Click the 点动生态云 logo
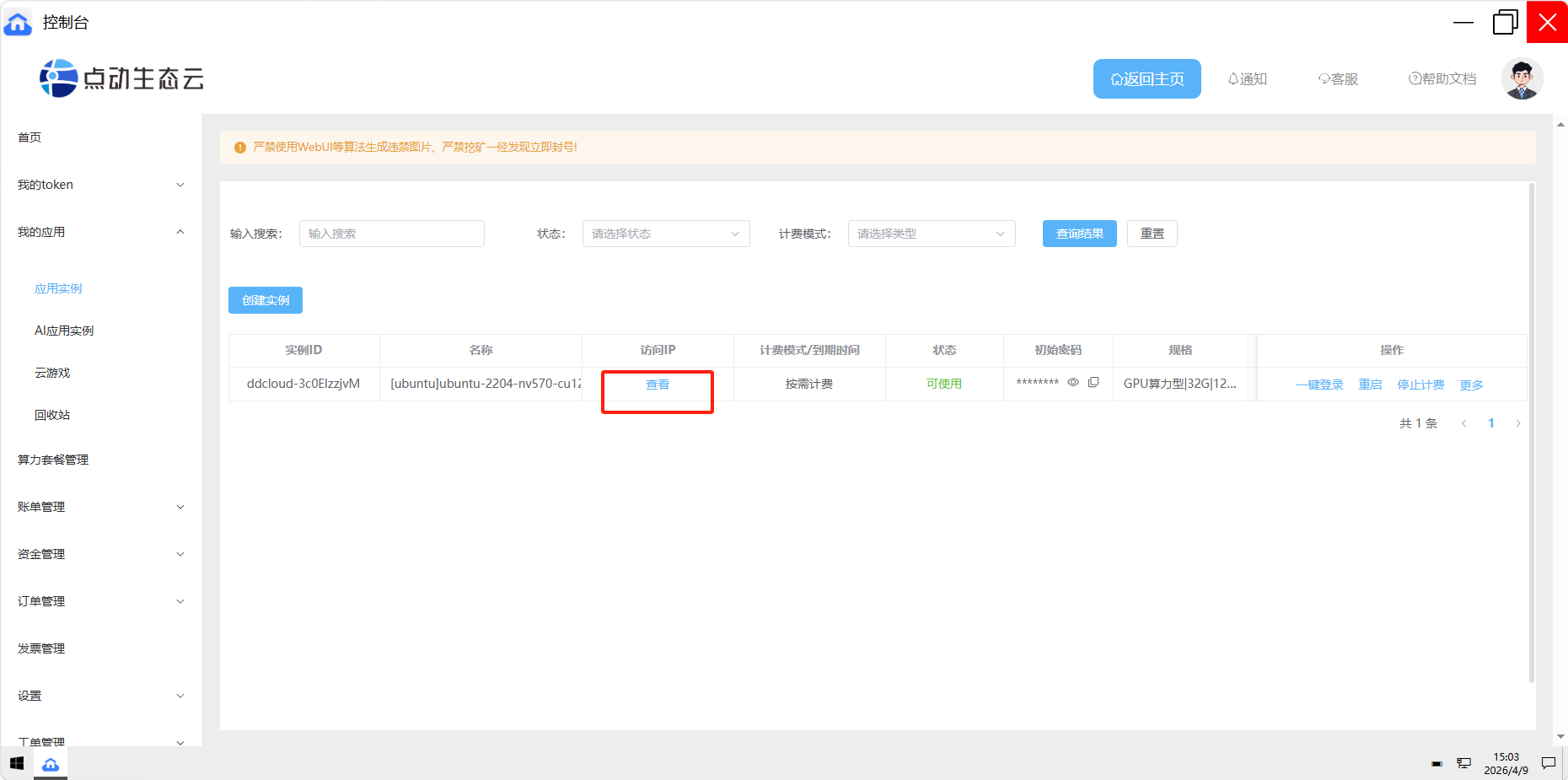Image resolution: width=1568 pixels, height=780 pixels. tap(122, 78)
